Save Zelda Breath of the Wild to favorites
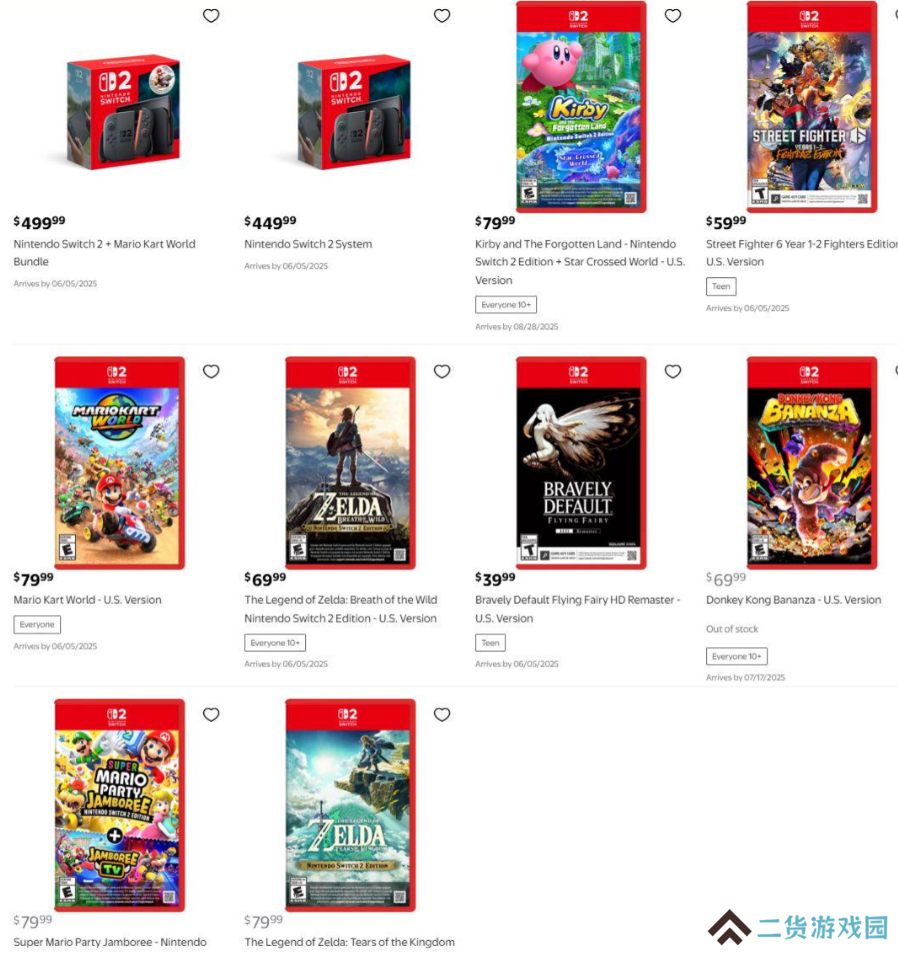898x953 pixels. [442, 371]
